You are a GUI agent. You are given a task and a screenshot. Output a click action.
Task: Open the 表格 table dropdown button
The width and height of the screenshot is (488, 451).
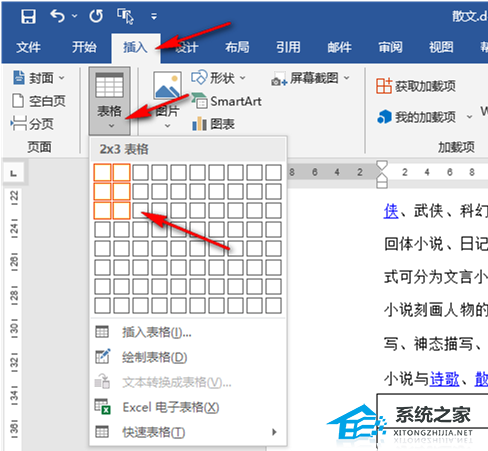[x=109, y=101]
